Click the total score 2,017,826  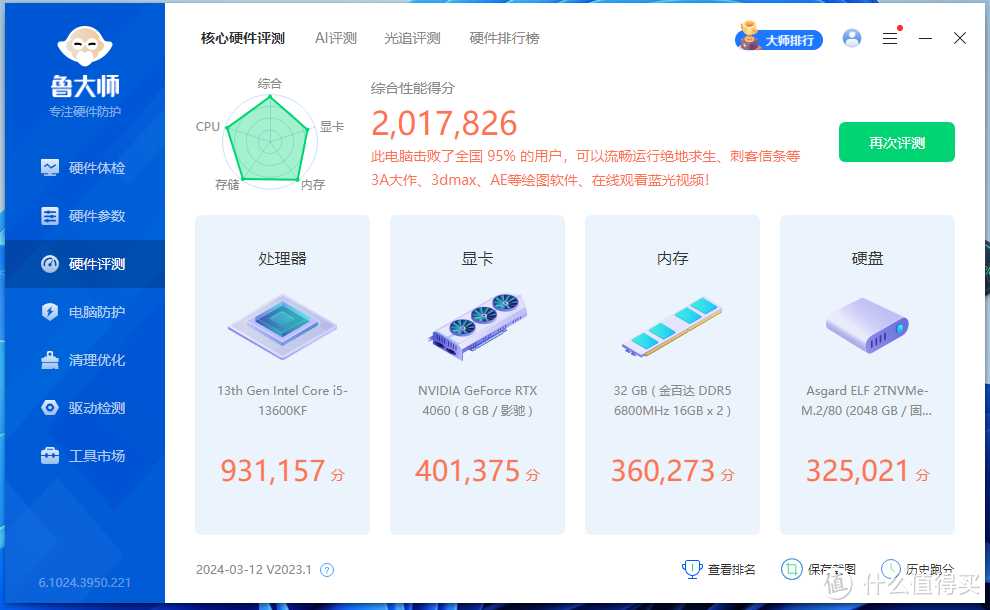tap(444, 124)
